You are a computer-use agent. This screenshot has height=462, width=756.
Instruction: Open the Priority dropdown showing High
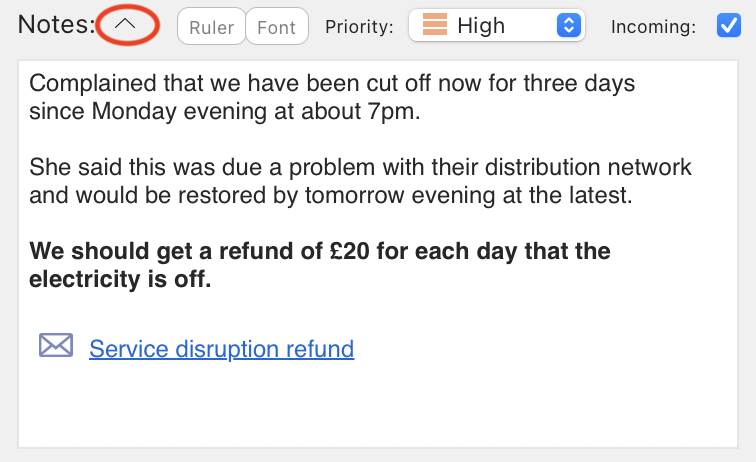[495, 26]
